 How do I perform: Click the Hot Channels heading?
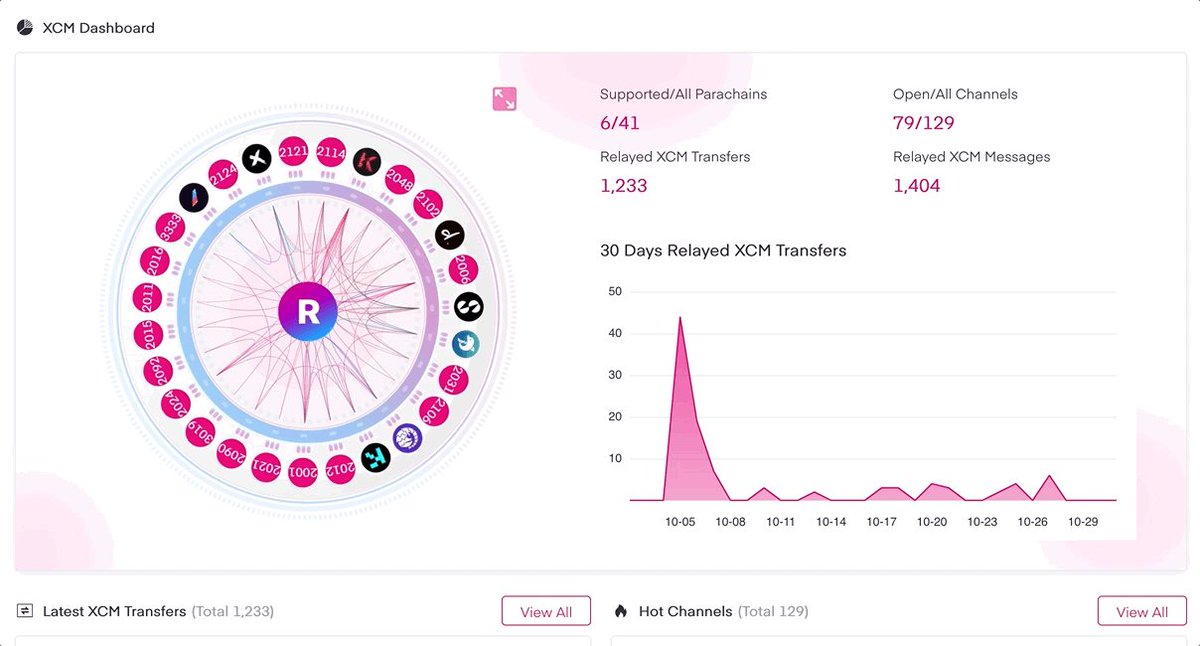click(x=686, y=611)
